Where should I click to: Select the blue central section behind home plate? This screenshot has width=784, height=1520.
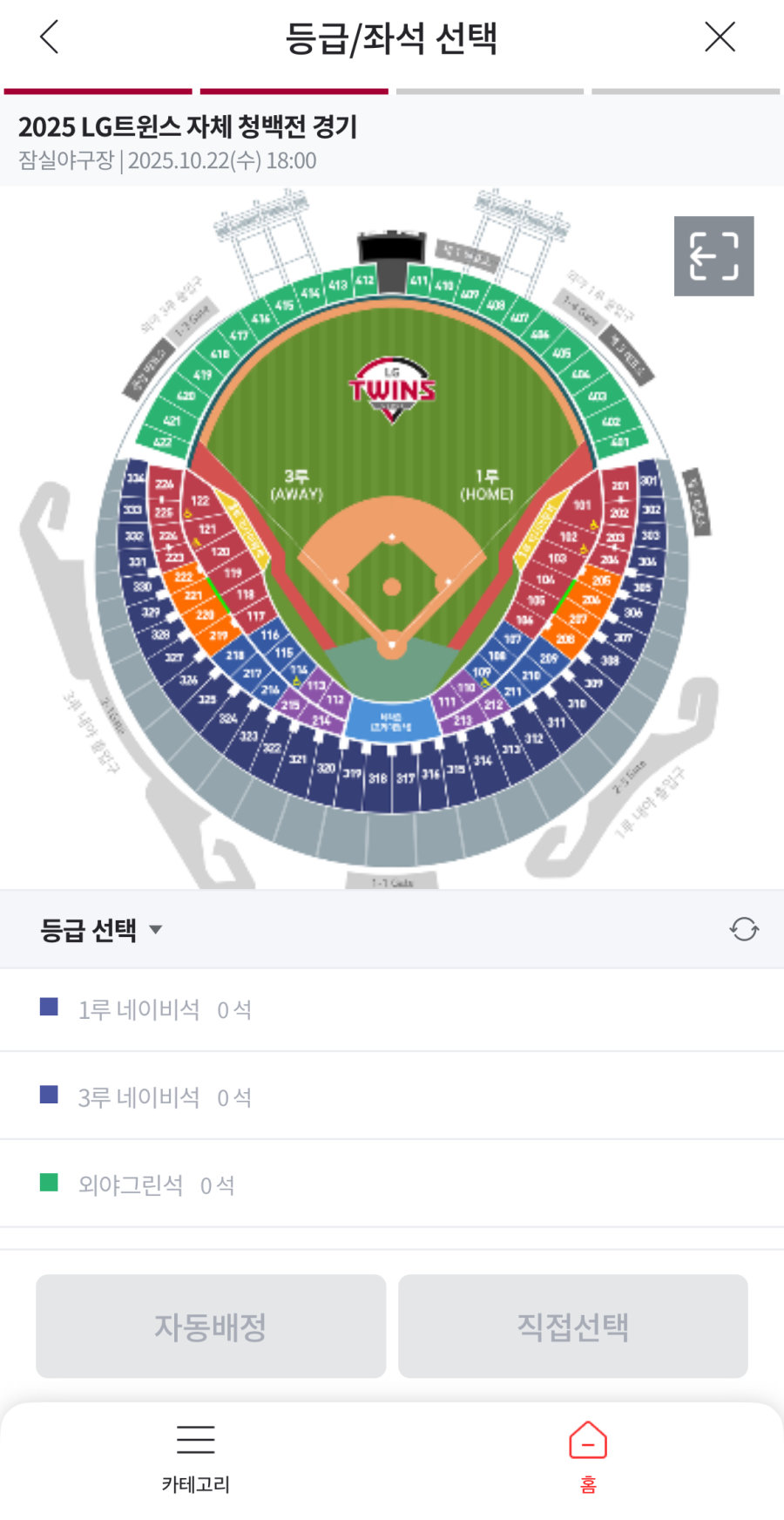(x=391, y=720)
